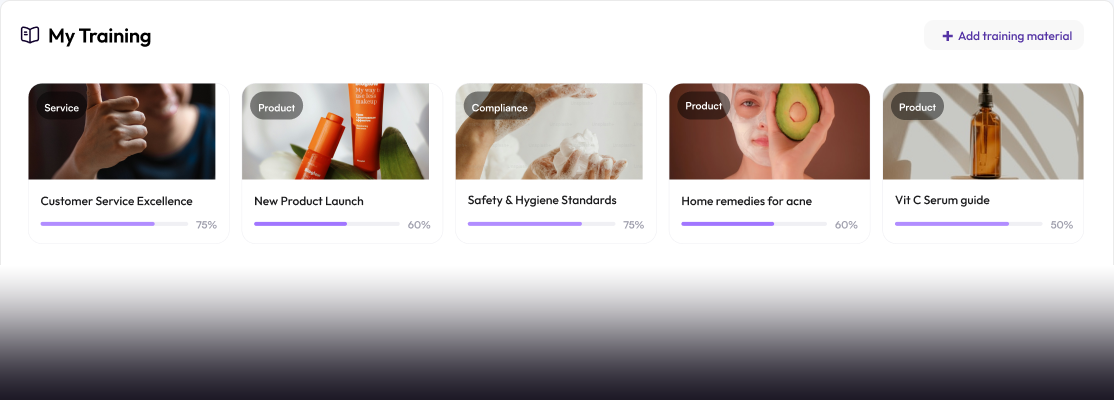Open the Vit C Serum guide thumbnail
This screenshot has width=1114, height=400.
pyautogui.click(x=983, y=131)
